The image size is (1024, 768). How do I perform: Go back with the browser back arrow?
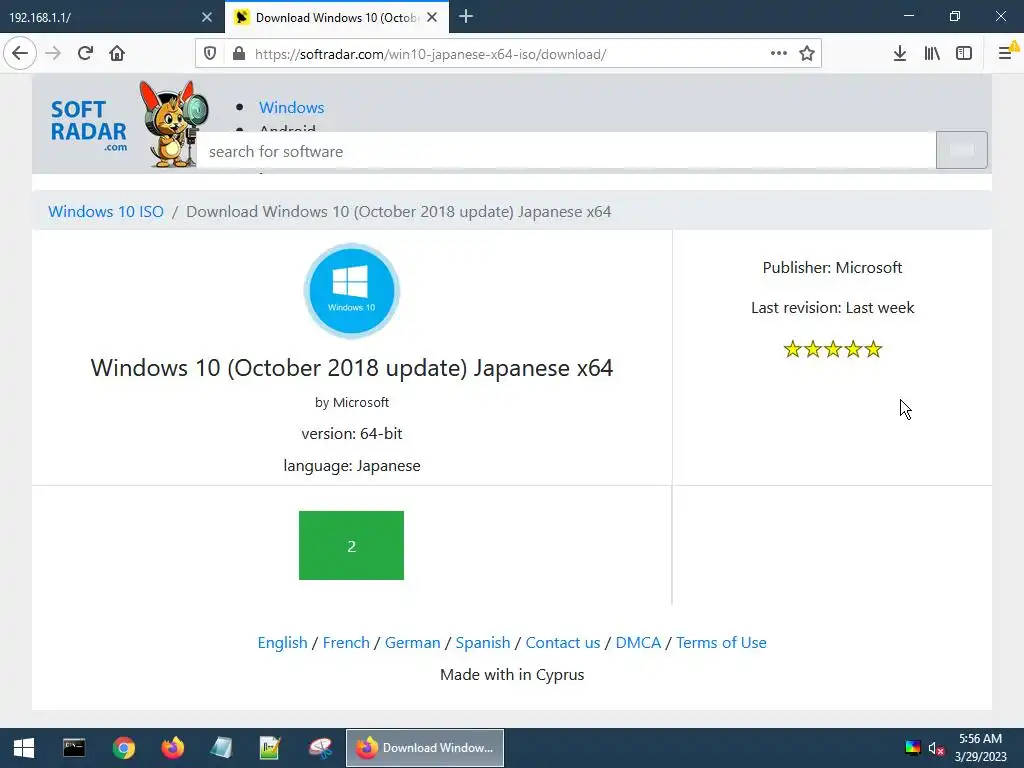tap(20, 53)
